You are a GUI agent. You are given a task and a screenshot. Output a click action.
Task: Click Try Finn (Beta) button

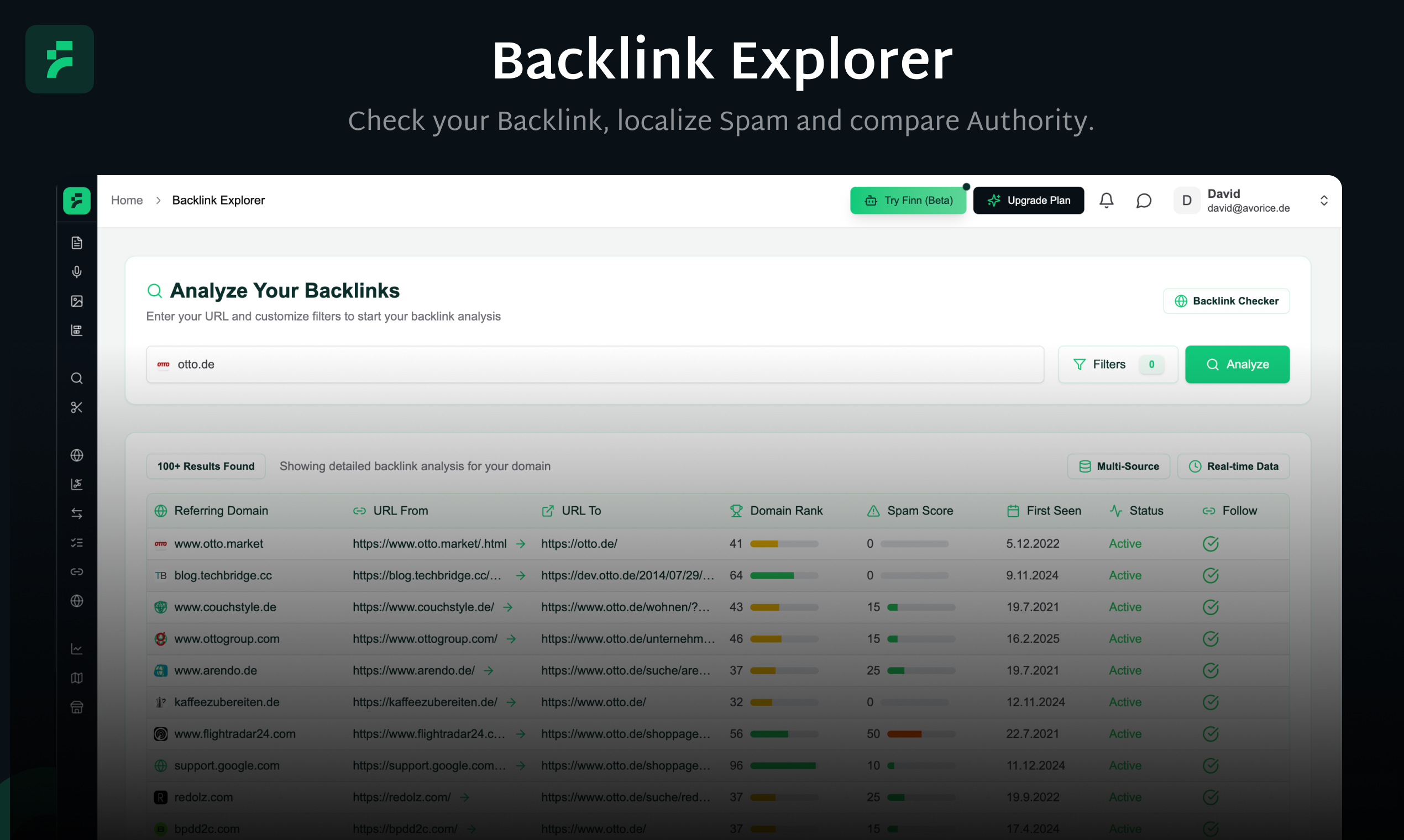pyautogui.click(x=908, y=201)
